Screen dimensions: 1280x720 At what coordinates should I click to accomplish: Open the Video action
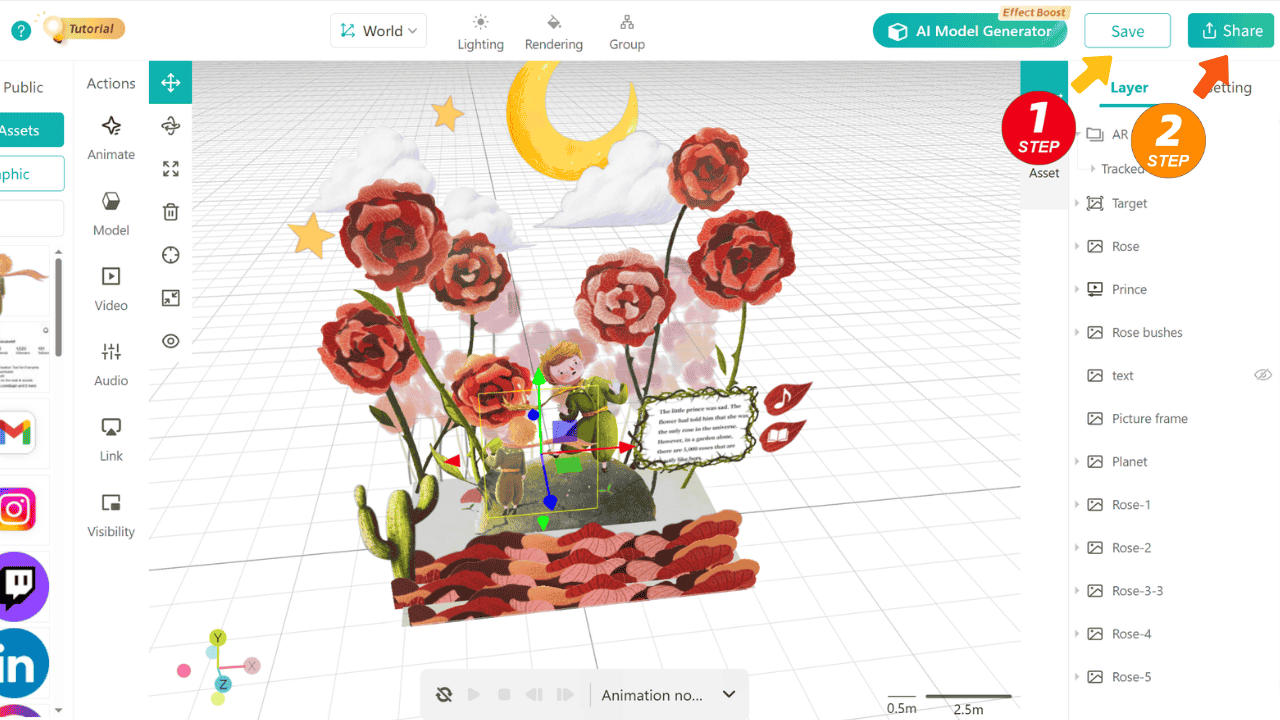click(x=111, y=288)
